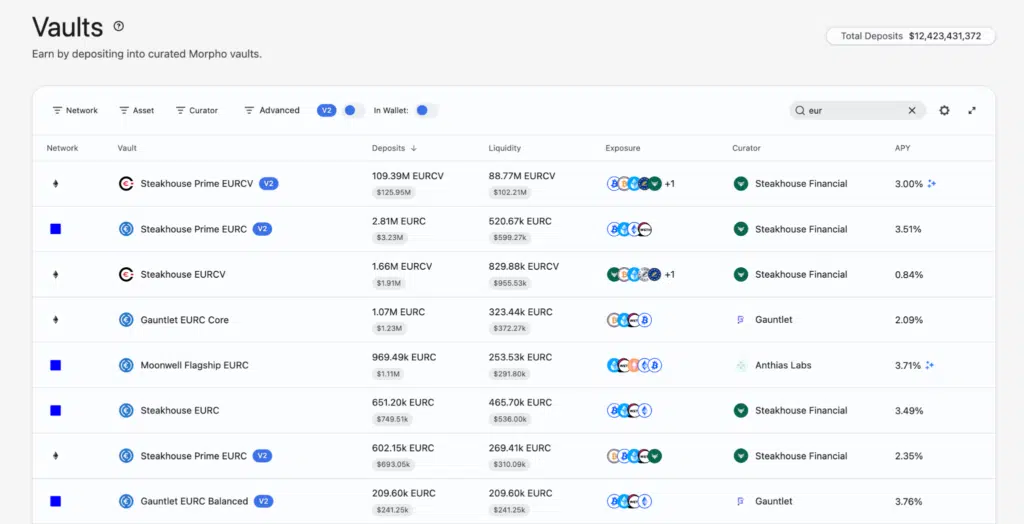Viewport: 1024px width, 524px height.
Task: Click the $3.23M deposit value tag
Action: point(390,238)
